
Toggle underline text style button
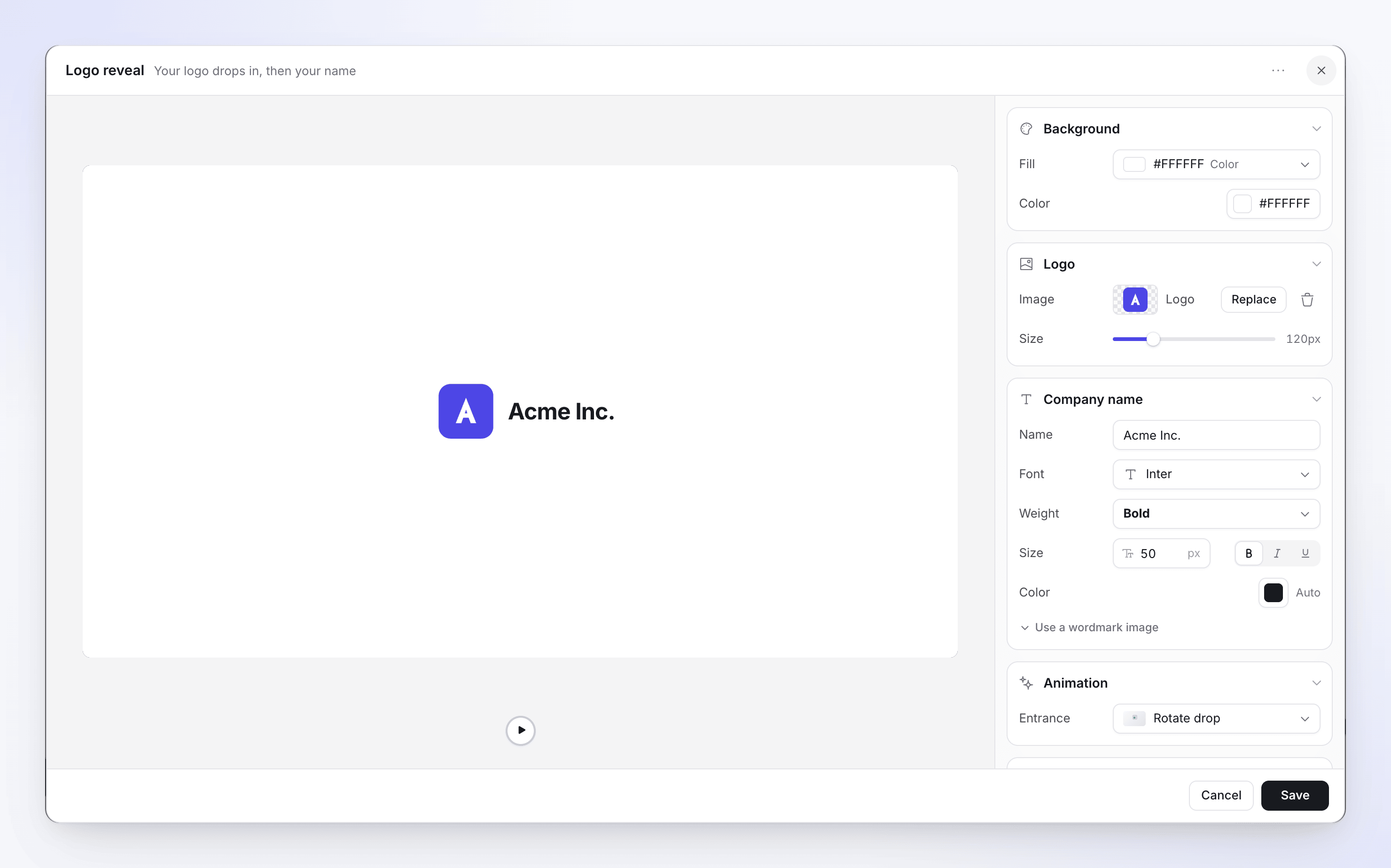tap(1305, 553)
